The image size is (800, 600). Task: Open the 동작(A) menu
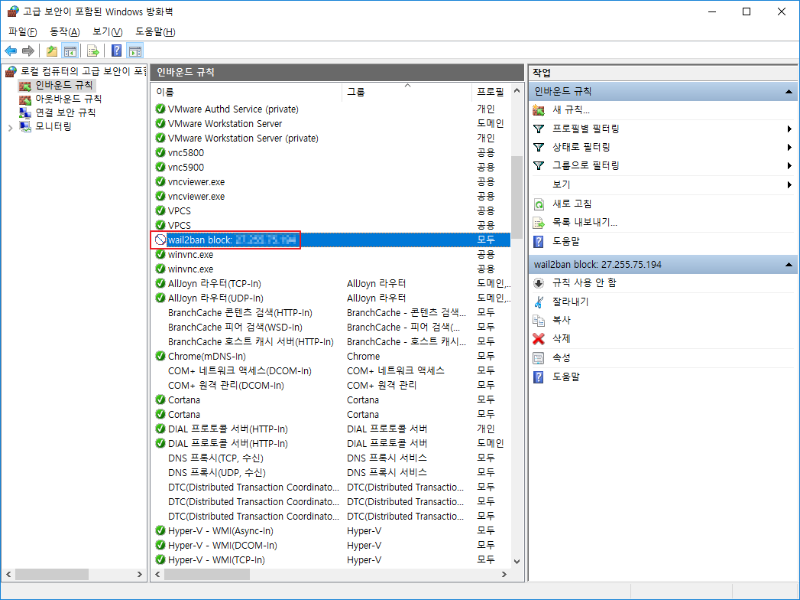pos(64,32)
